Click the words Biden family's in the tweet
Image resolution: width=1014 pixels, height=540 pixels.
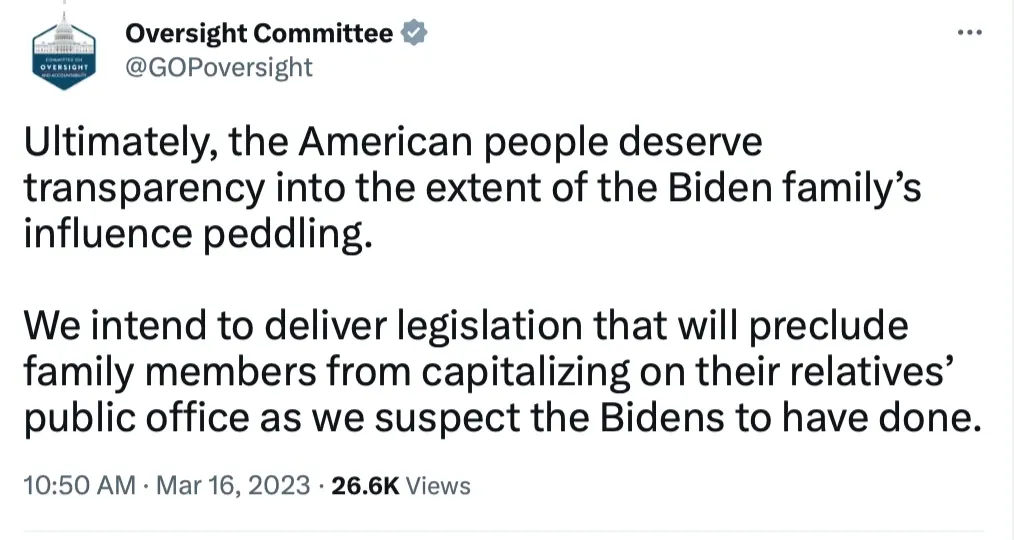click(x=795, y=188)
